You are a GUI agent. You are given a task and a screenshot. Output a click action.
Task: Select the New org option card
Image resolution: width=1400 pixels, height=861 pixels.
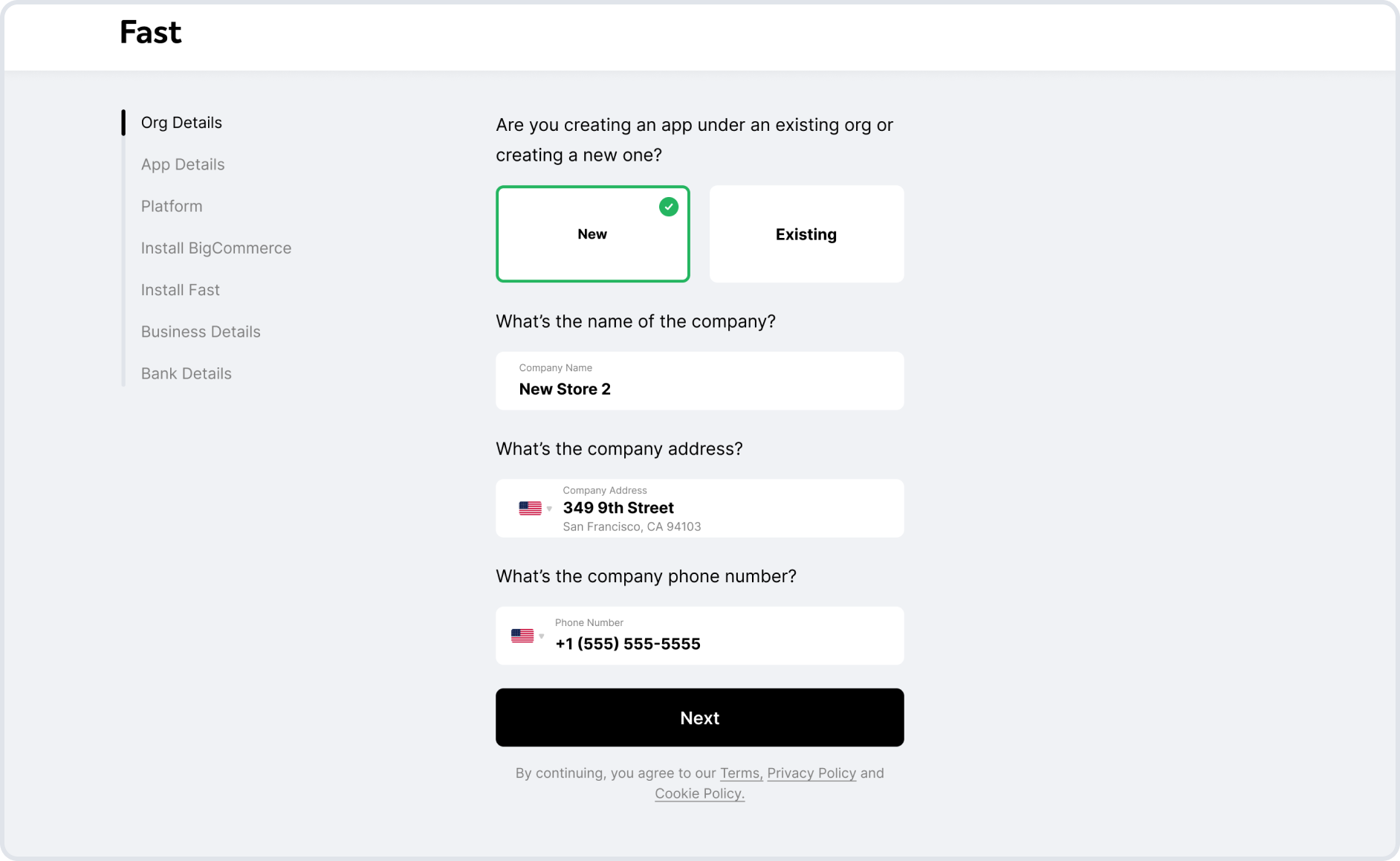click(x=593, y=233)
